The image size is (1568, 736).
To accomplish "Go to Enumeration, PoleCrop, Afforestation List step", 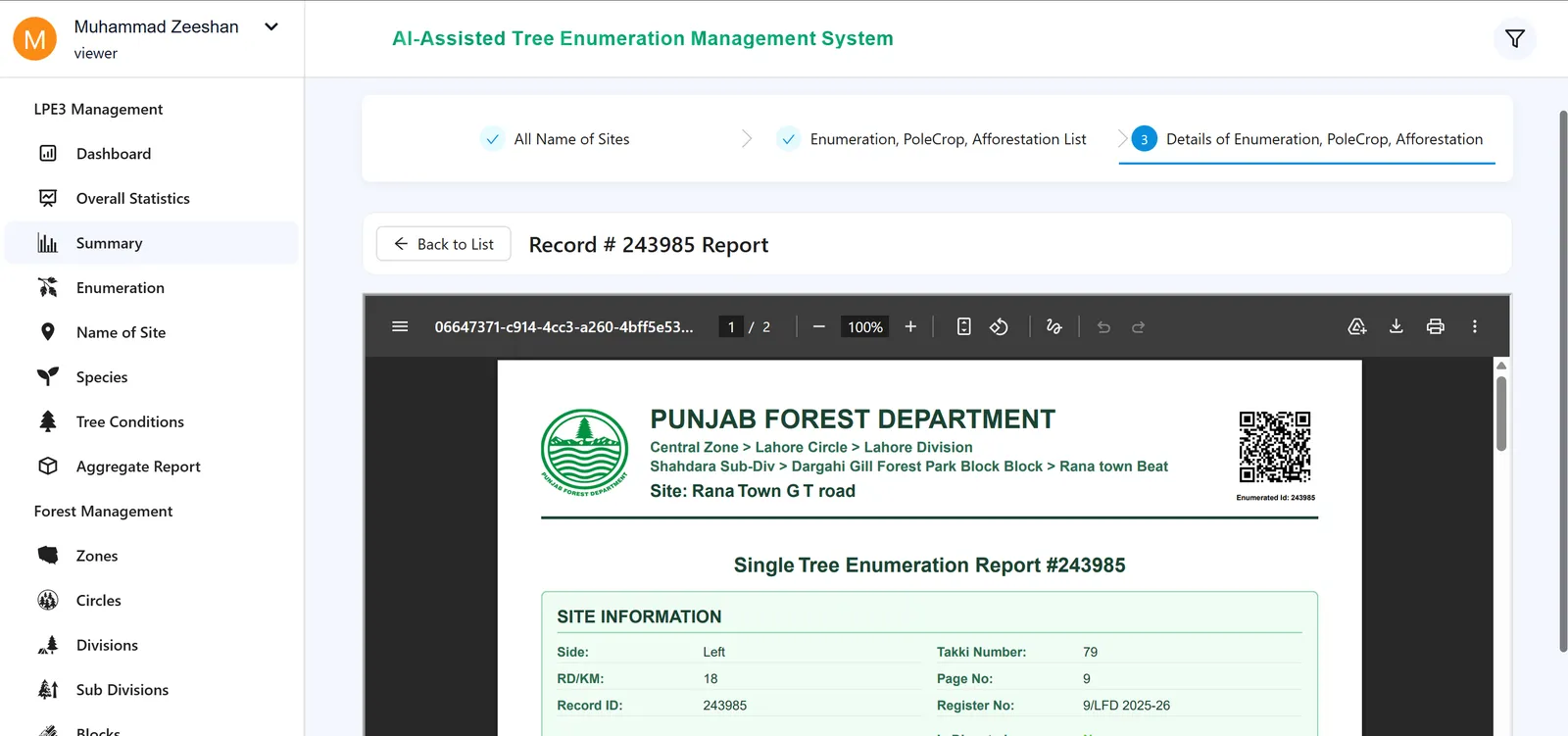I will (x=932, y=139).
